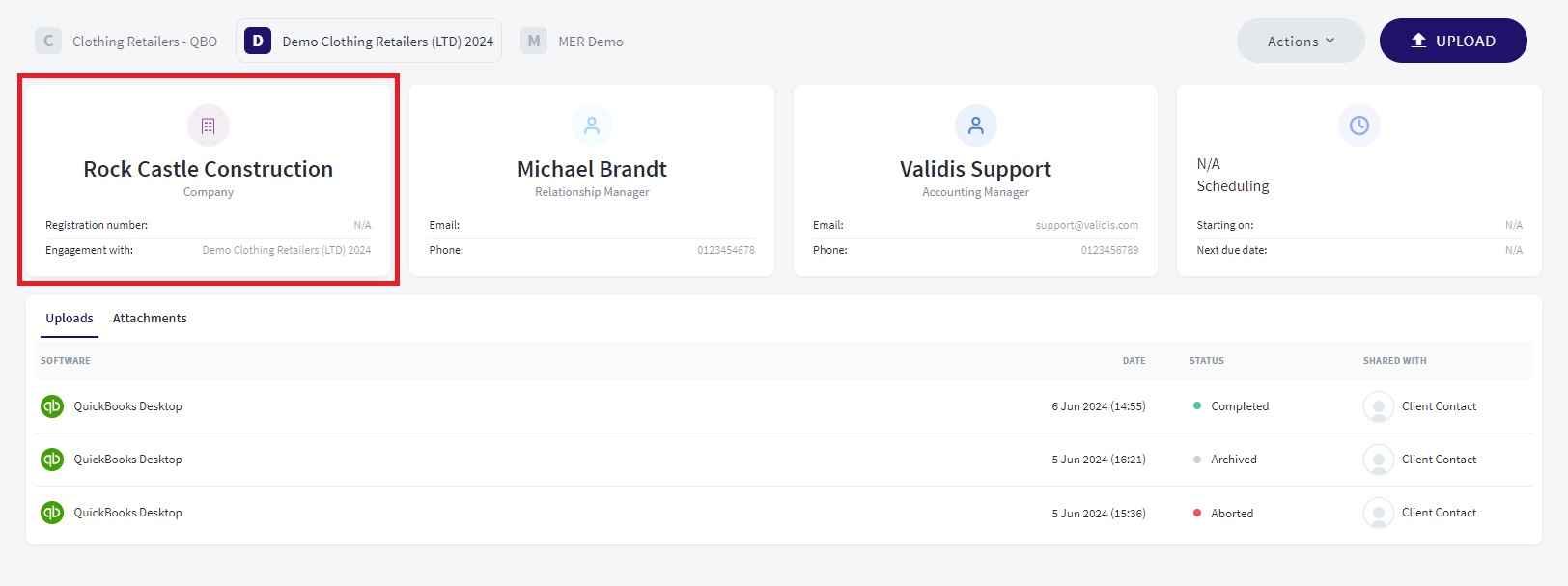Image resolution: width=1568 pixels, height=586 pixels.
Task: Click the C badge for Clothing Retailers - QBO
Action: (48, 41)
